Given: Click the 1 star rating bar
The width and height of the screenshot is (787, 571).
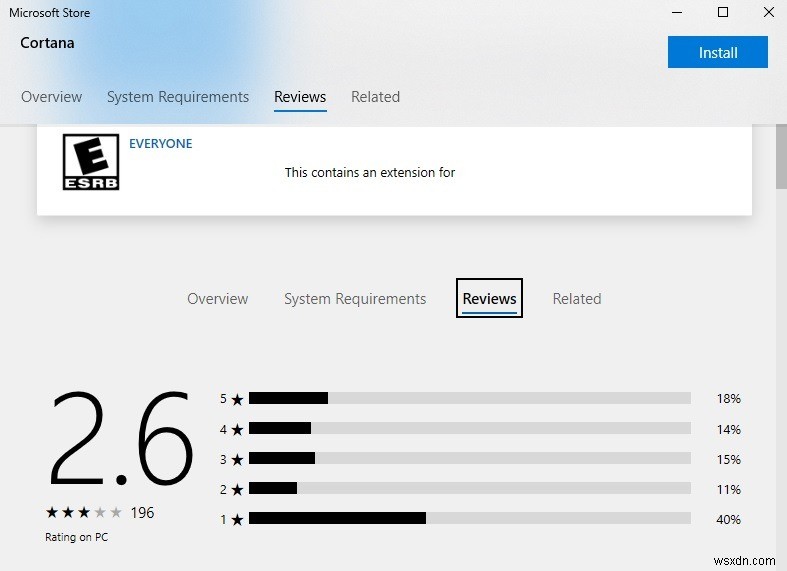Looking at the screenshot, I should (x=470, y=518).
